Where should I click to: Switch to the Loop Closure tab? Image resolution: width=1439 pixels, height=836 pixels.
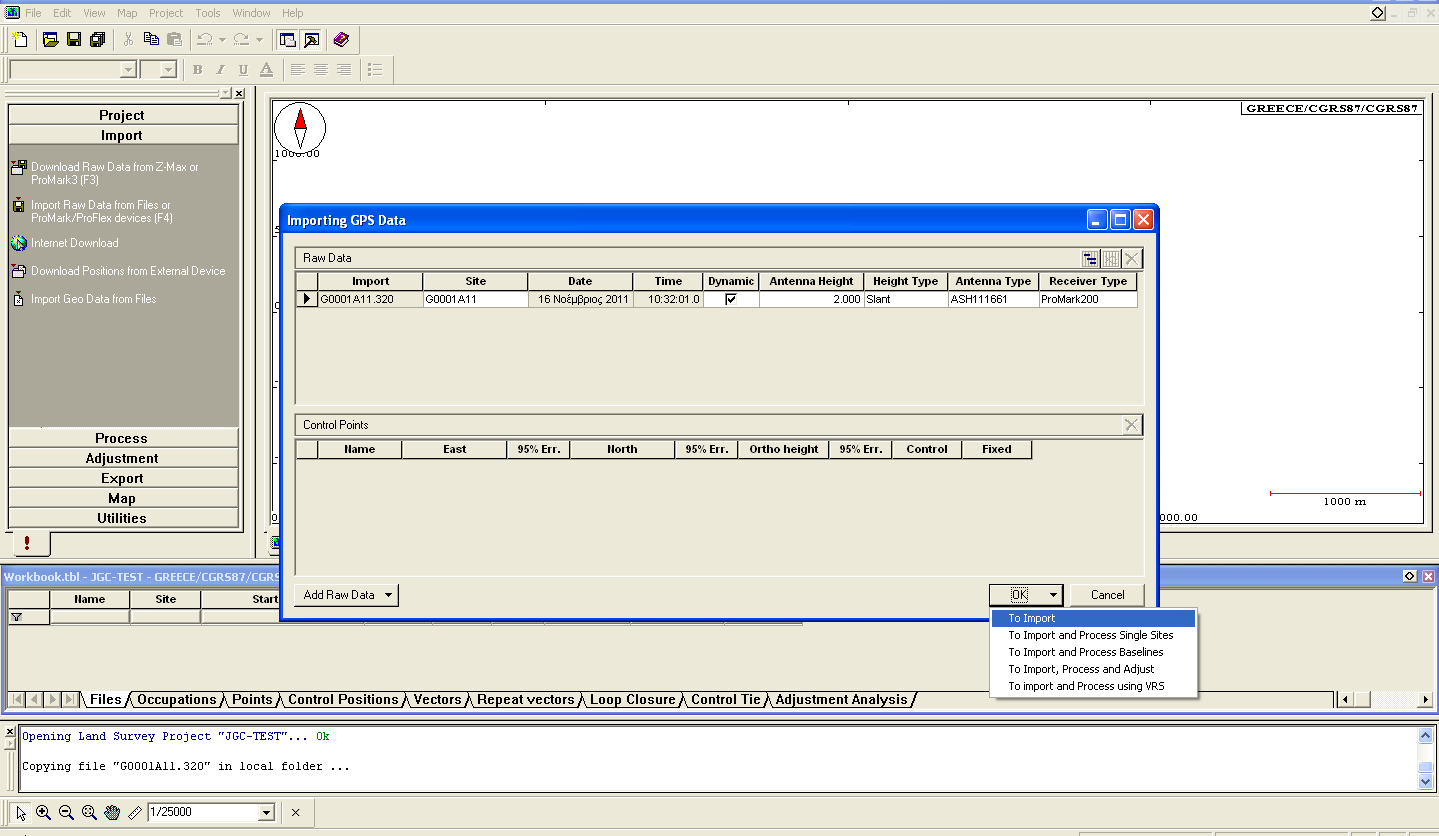click(x=633, y=700)
